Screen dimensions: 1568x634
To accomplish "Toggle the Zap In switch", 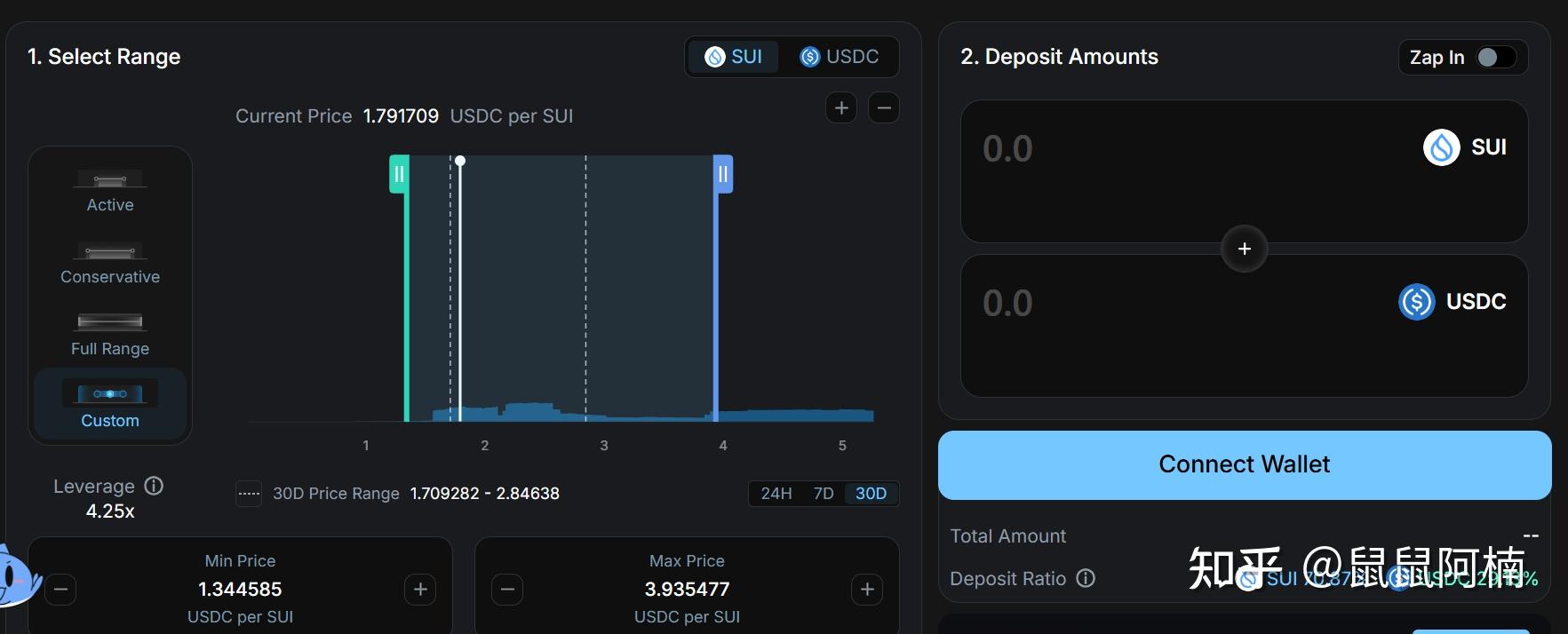I will [1496, 58].
